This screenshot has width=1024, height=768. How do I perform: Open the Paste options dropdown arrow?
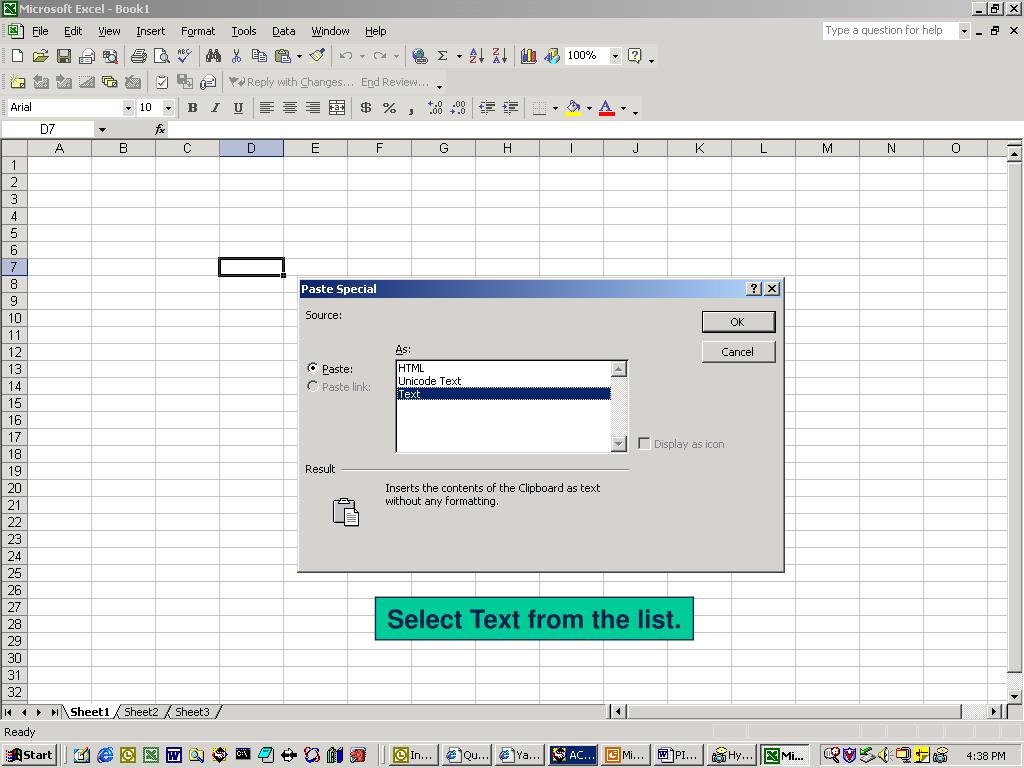tap(300, 56)
